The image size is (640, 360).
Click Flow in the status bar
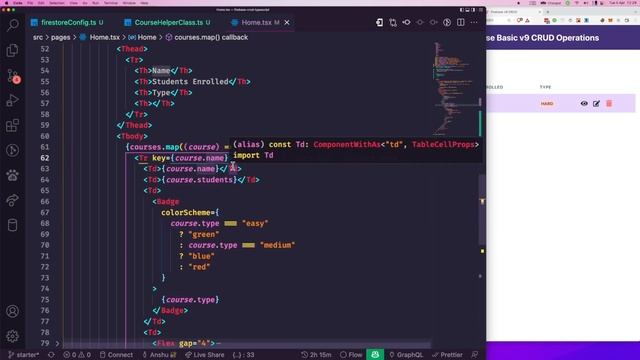pyautogui.click(x=351, y=355)
